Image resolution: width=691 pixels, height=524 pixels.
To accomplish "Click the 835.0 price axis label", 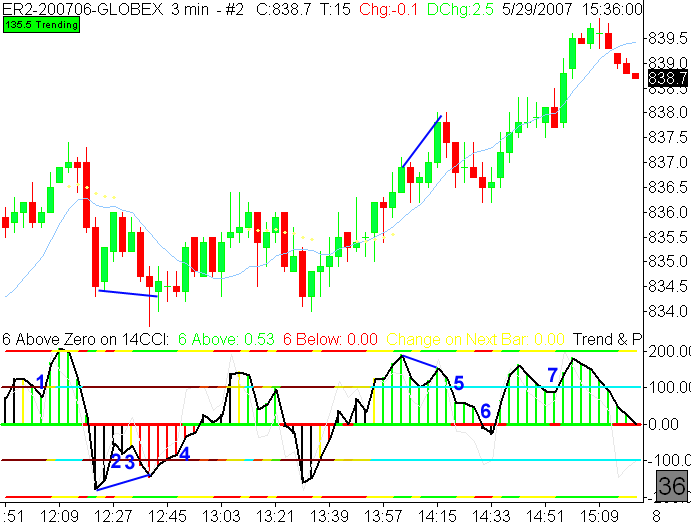I will pyautogui.click(x=668, y=261).
